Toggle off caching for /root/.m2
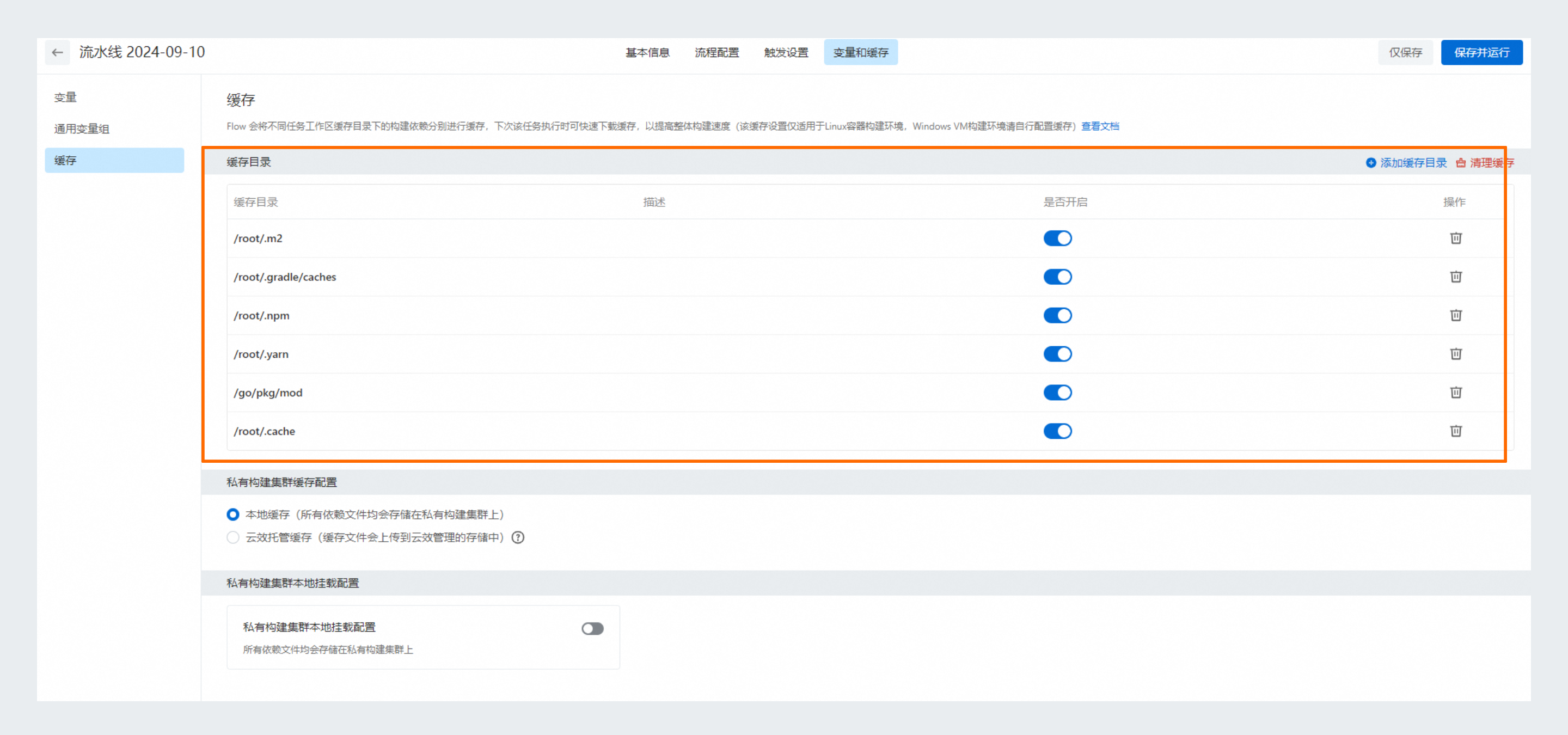 coord(1057,238)
